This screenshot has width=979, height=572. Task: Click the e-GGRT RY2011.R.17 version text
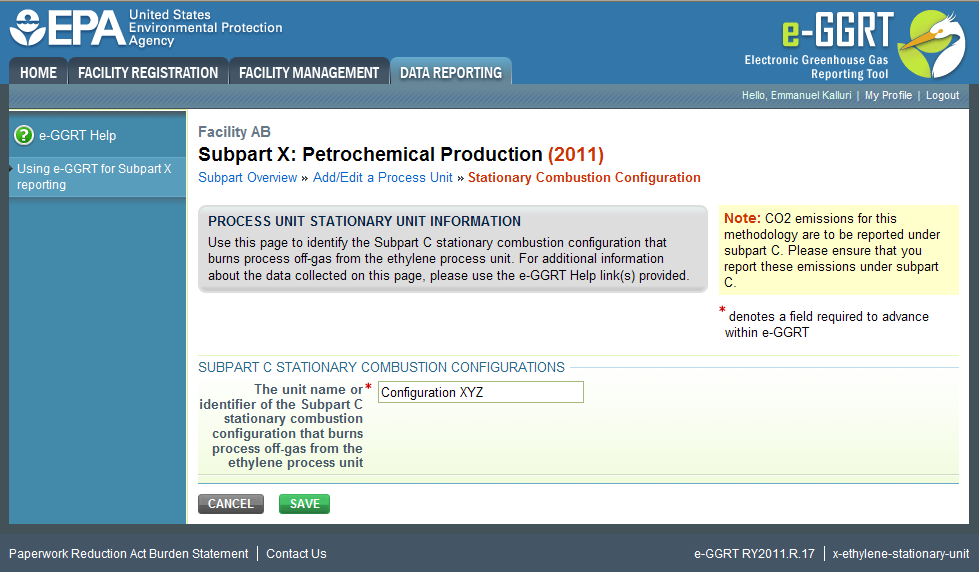tap(754, 554)
